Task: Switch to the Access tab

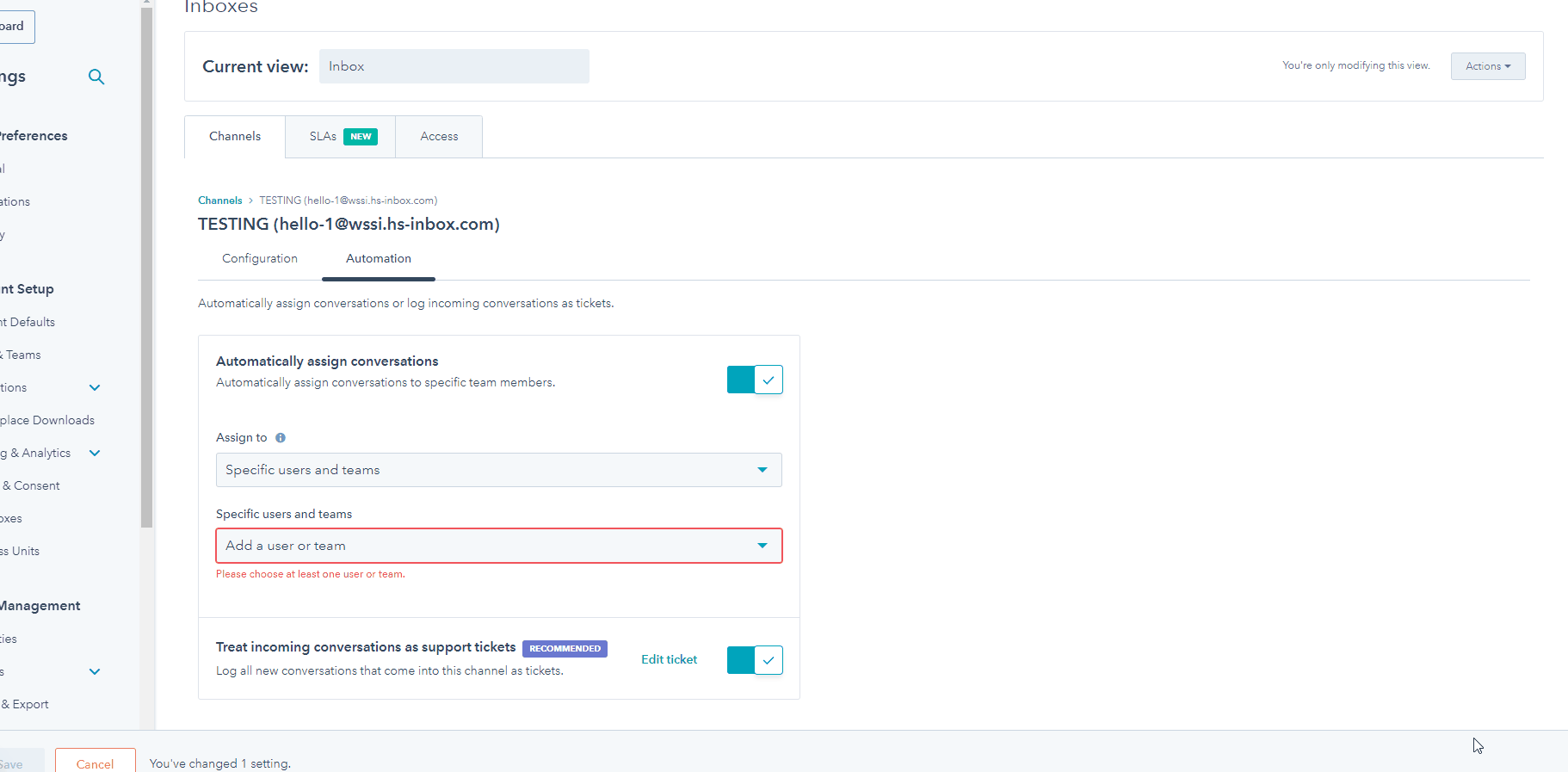Action: coord(439,137)
